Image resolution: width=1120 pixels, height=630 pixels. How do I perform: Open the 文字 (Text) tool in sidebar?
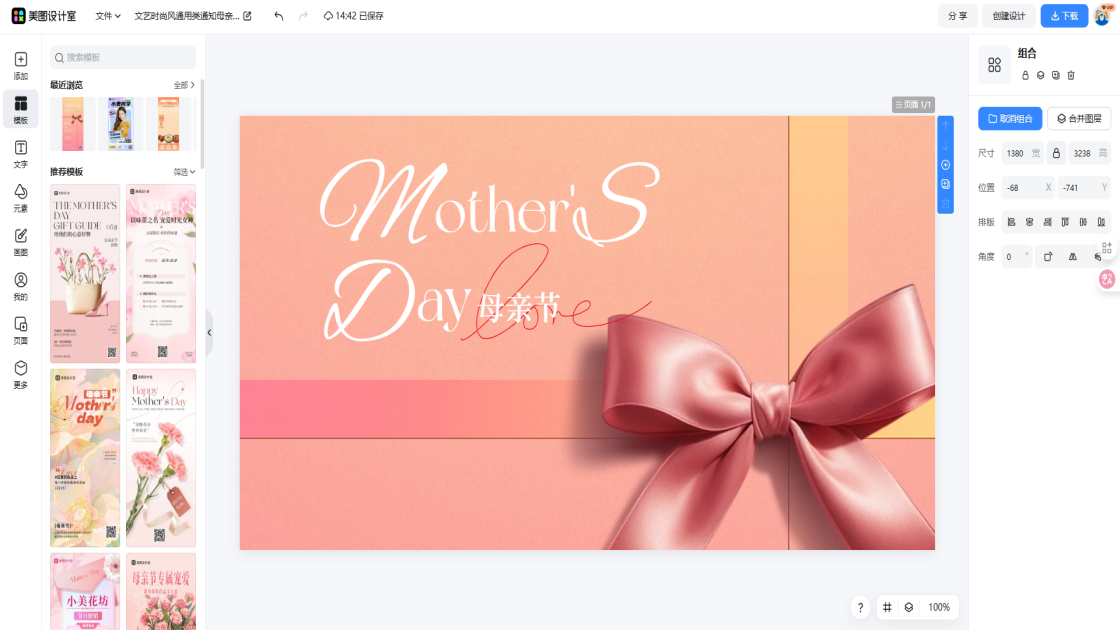pos(20,153)
